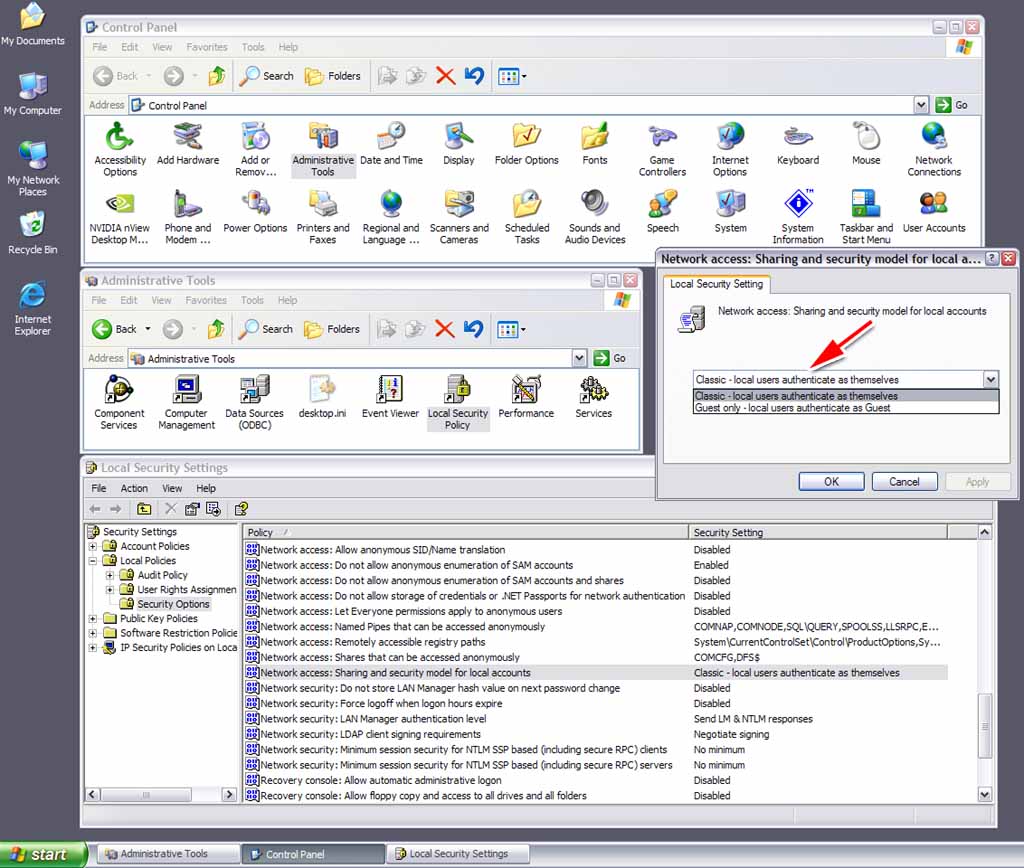
Task: Expand the Account Policies tree node
Action: [x=93, y=546]
